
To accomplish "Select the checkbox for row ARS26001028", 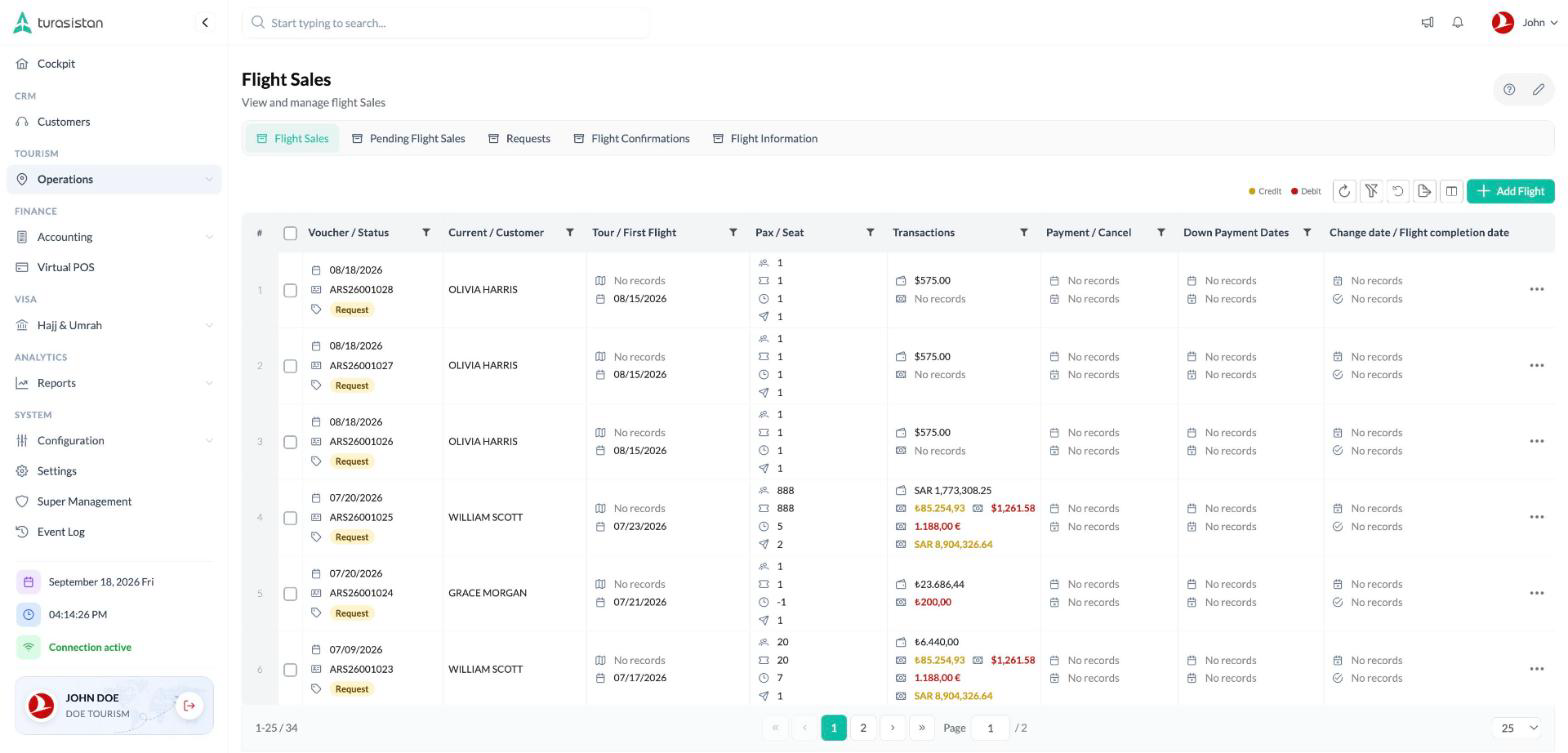I will (290, 290).
